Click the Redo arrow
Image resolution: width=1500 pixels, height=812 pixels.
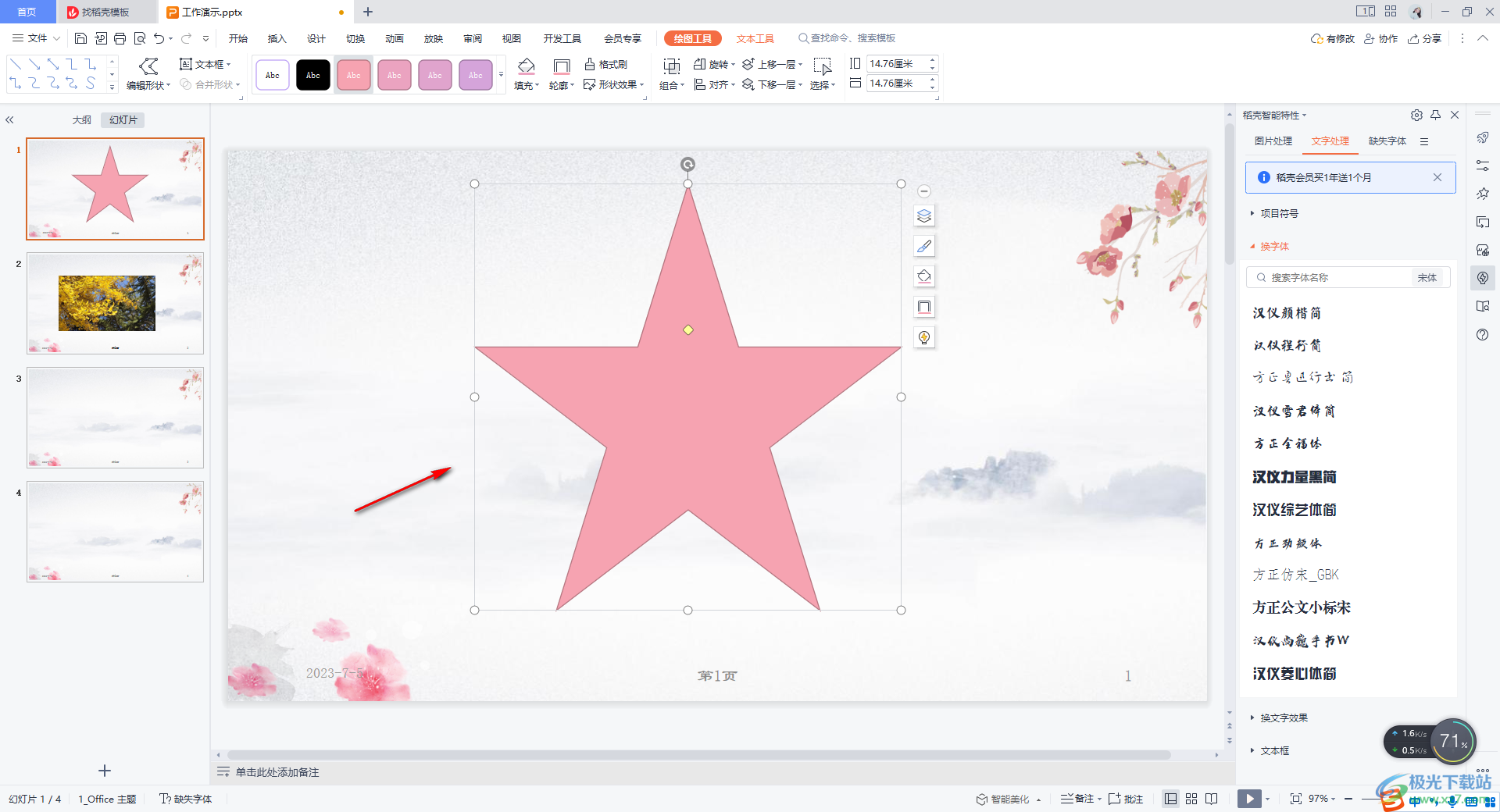[186, 38]
